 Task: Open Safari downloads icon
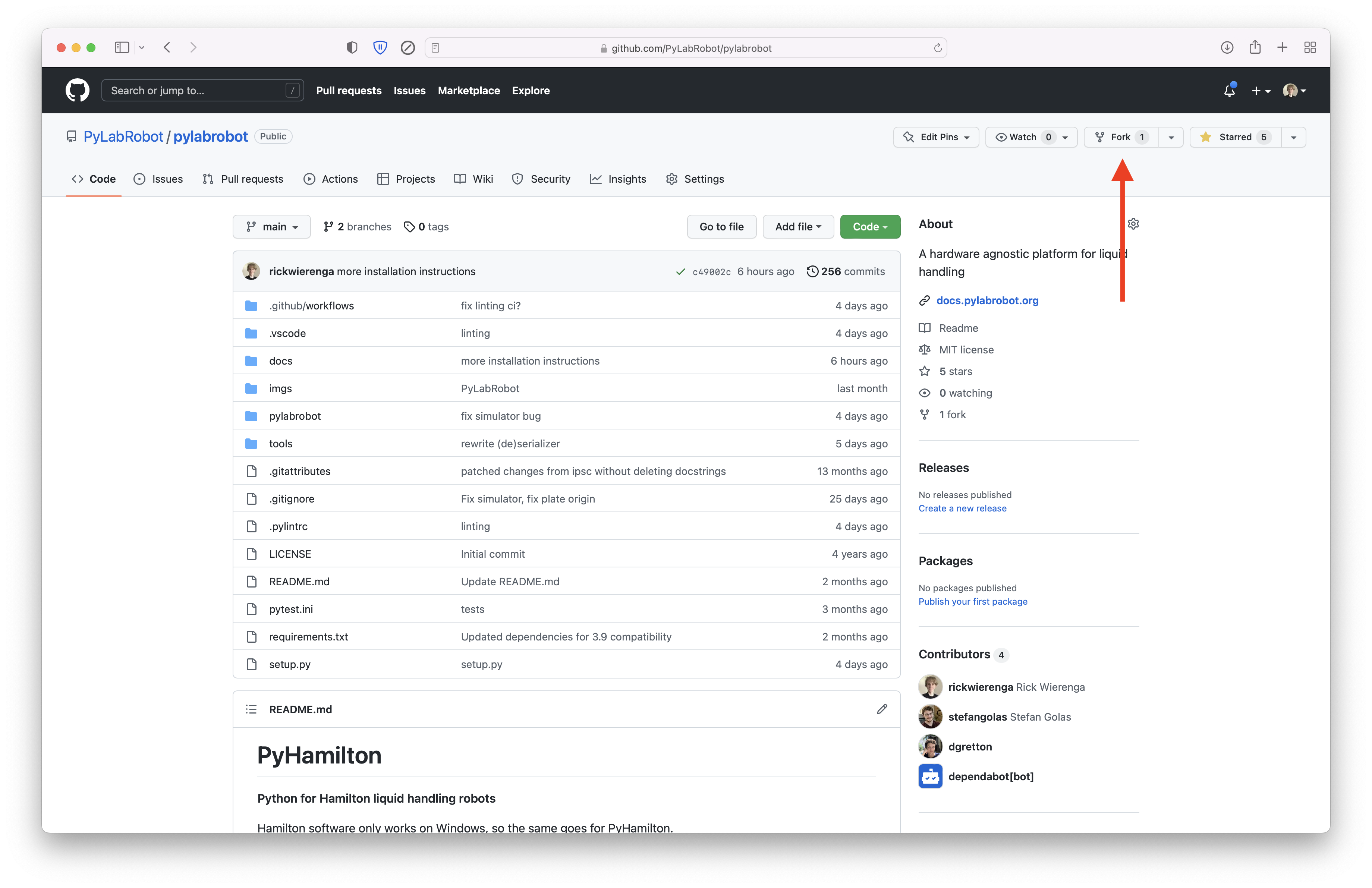(x=1227, y=48)
